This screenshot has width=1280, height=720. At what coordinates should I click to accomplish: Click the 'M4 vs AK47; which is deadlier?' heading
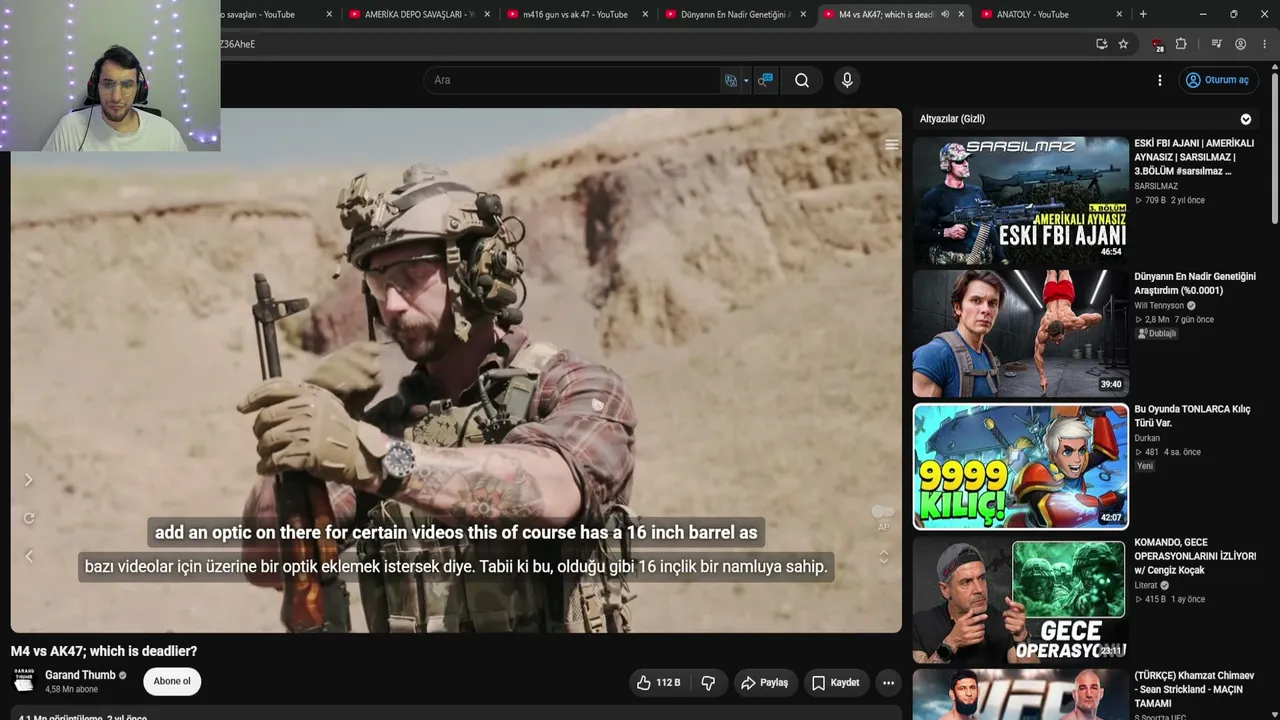(104, 651)
